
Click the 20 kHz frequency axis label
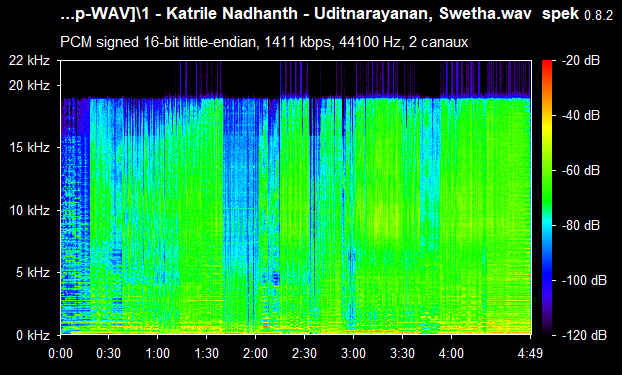30,85
